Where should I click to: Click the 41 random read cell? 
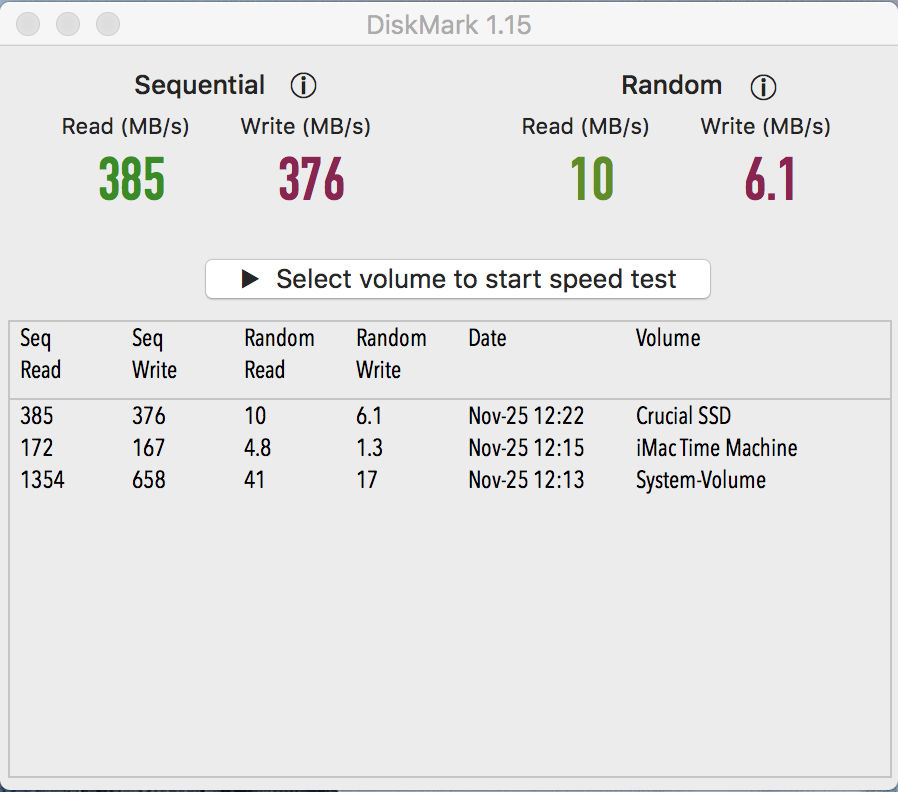click(x=254, y=480)
